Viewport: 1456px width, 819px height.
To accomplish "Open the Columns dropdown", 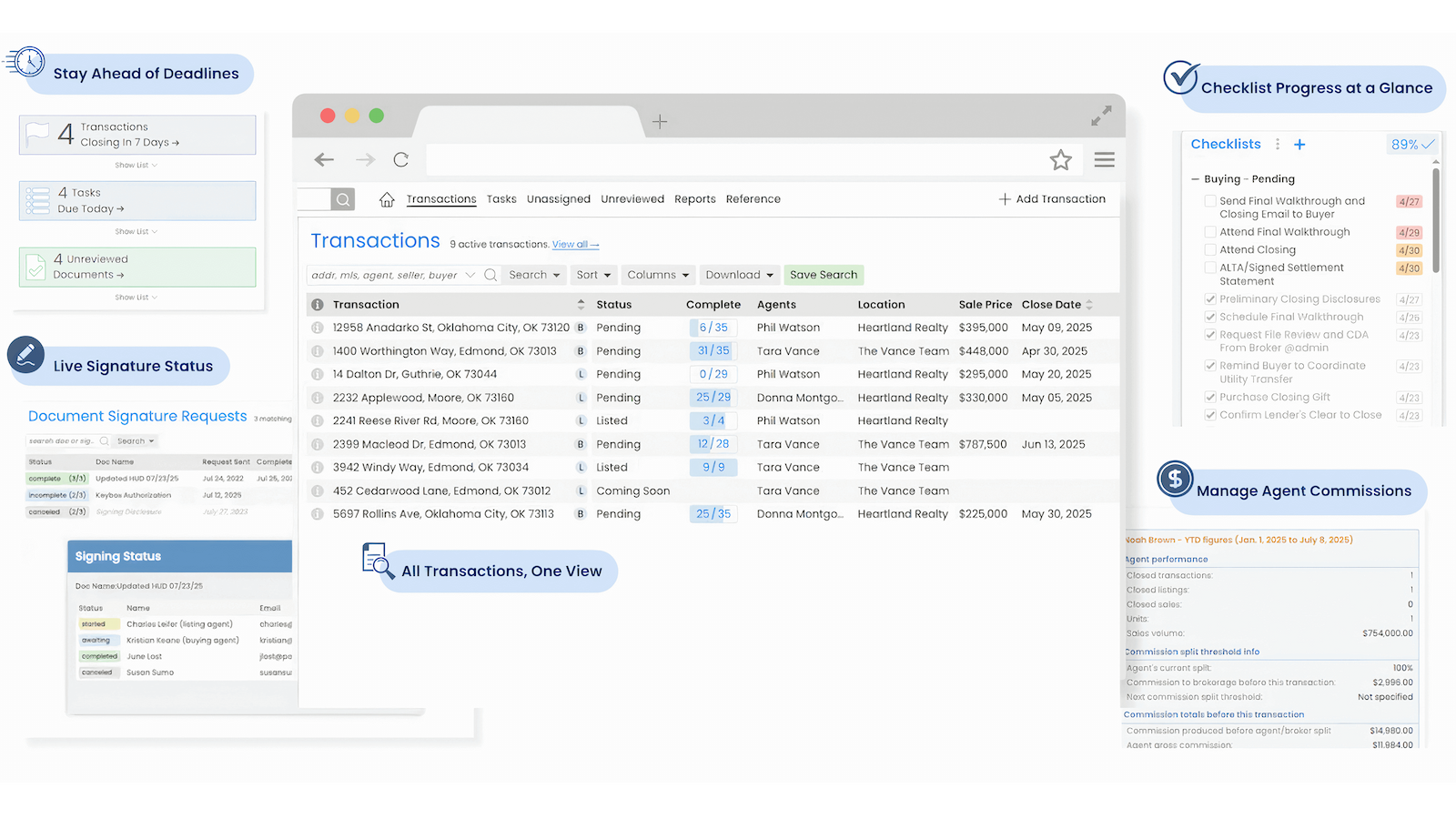I will [x=658, y=275].
